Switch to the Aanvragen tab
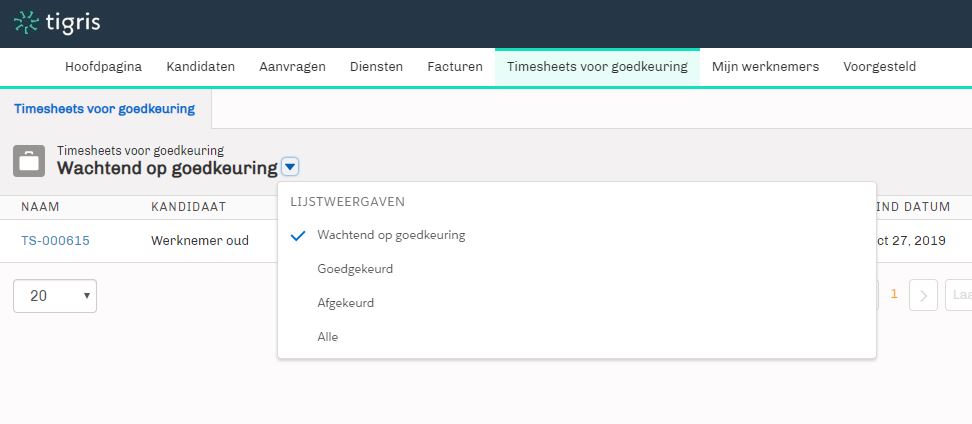 [x=292, y=67]
